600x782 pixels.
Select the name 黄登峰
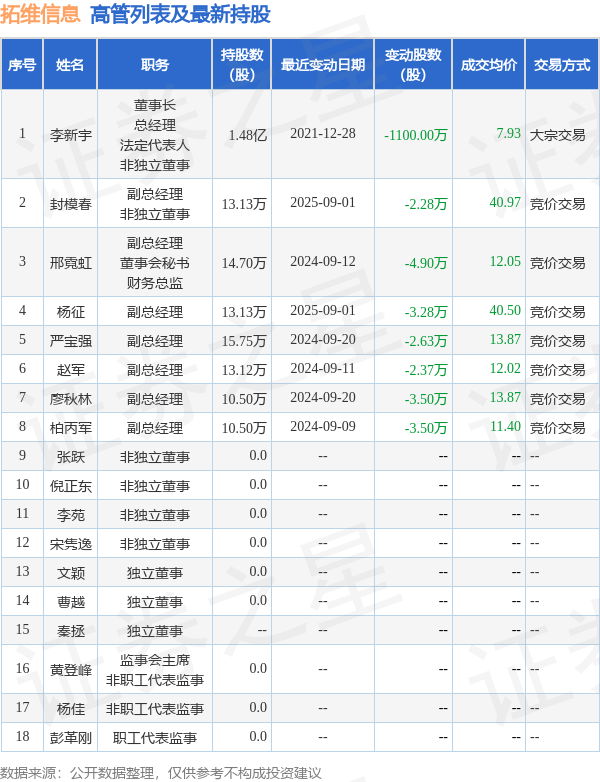(70, 669)
